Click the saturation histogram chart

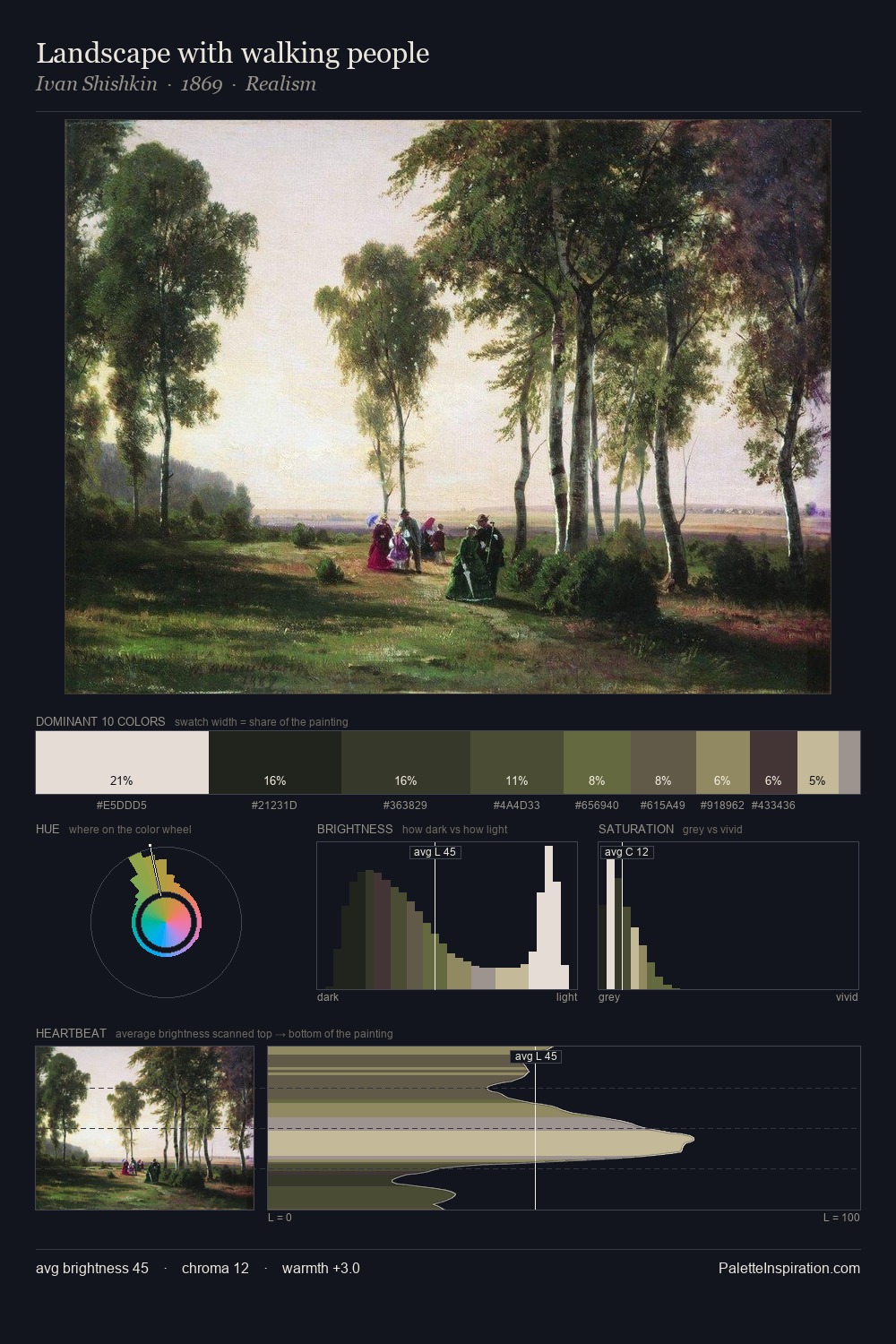coord(728,916)
